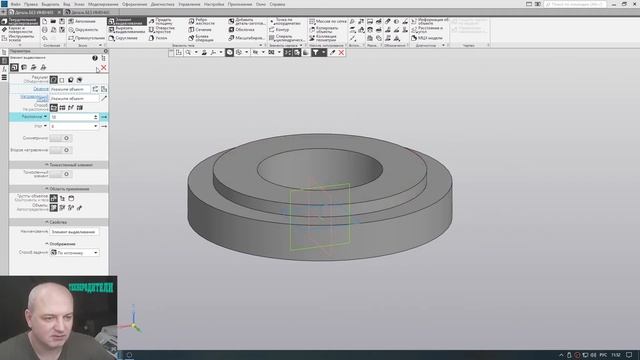Select the Shell (Оболочка) tool
Screen dimensions: 640x360
tap(242, 30)
